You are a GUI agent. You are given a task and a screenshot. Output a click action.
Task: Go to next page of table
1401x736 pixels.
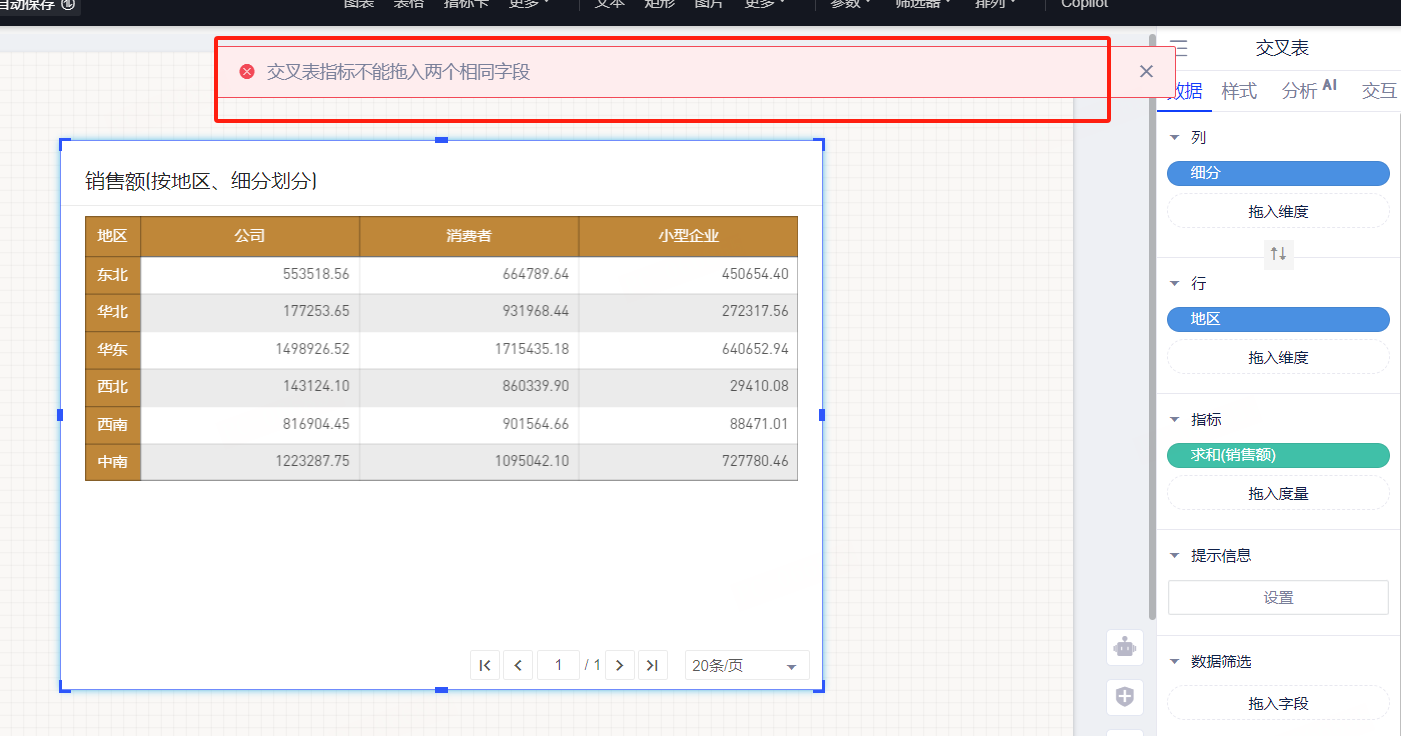pyautogui.click(x=620, y=665)
